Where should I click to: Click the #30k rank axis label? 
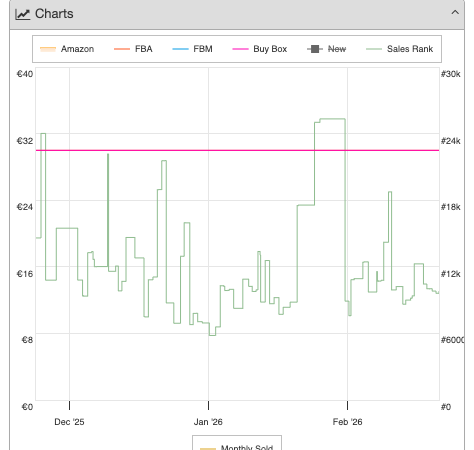pyautogui.click(x=451, y=74)
